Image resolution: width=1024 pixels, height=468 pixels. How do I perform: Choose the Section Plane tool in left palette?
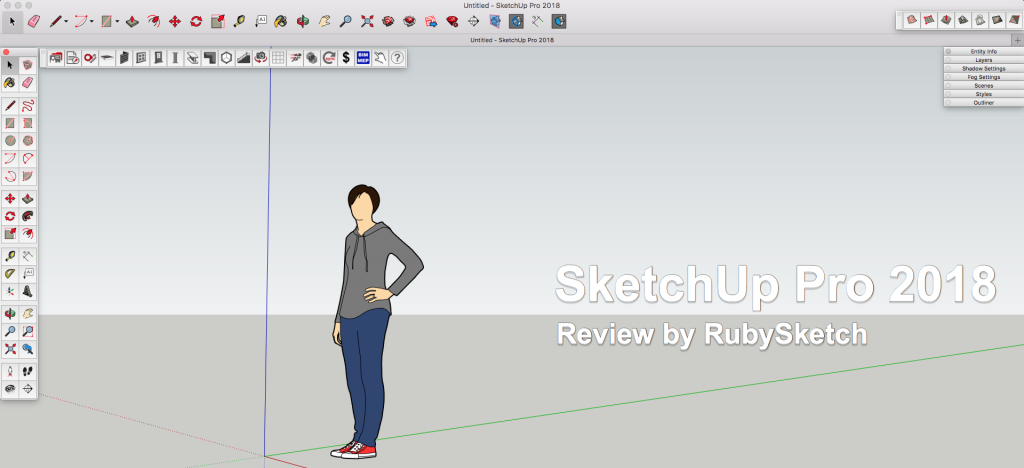[27, 389]
